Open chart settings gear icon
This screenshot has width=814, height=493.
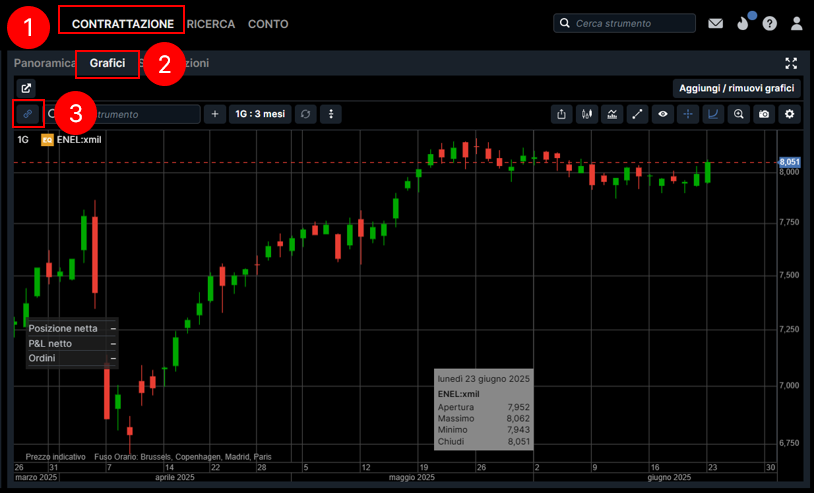790,114
